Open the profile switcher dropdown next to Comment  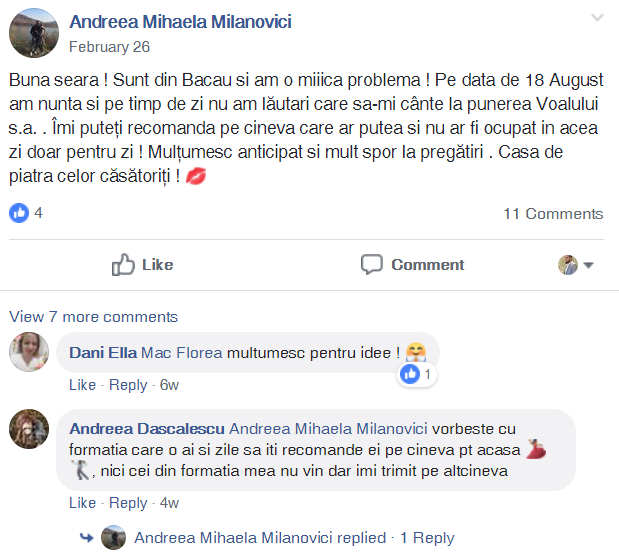click(576, 265)
